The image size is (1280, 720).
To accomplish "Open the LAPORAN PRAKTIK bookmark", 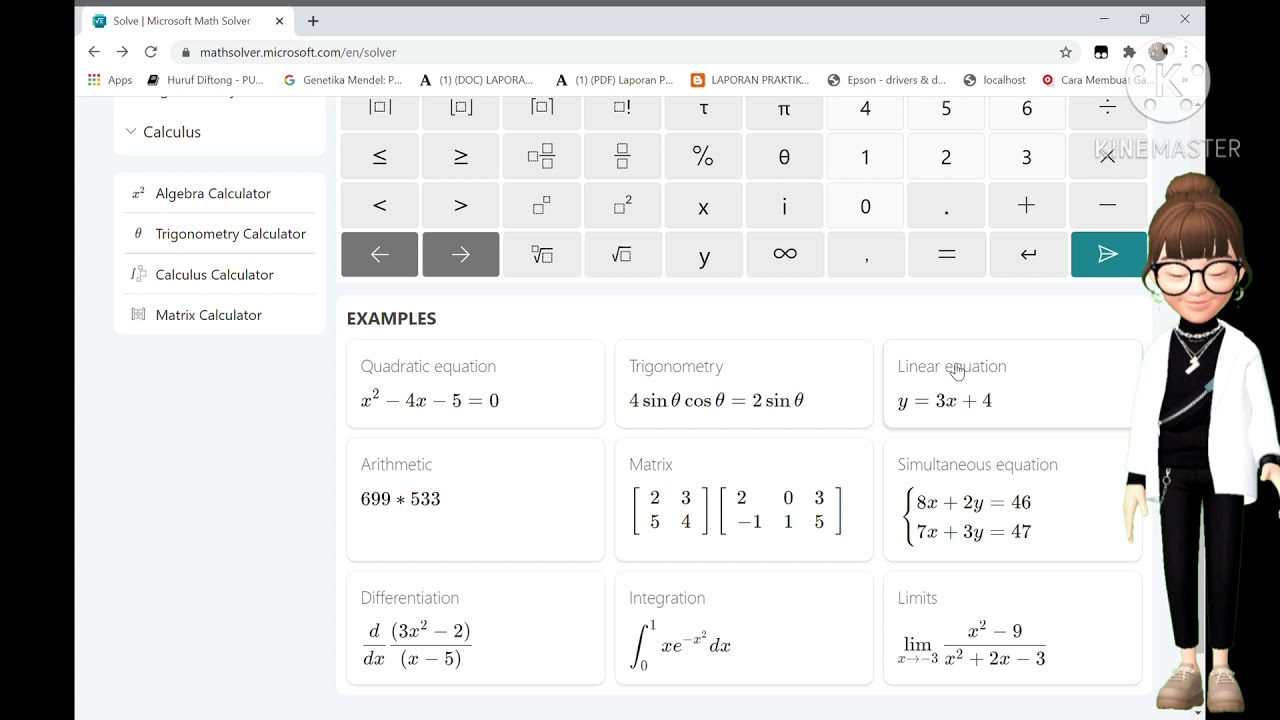I will (x=750, y=80).
